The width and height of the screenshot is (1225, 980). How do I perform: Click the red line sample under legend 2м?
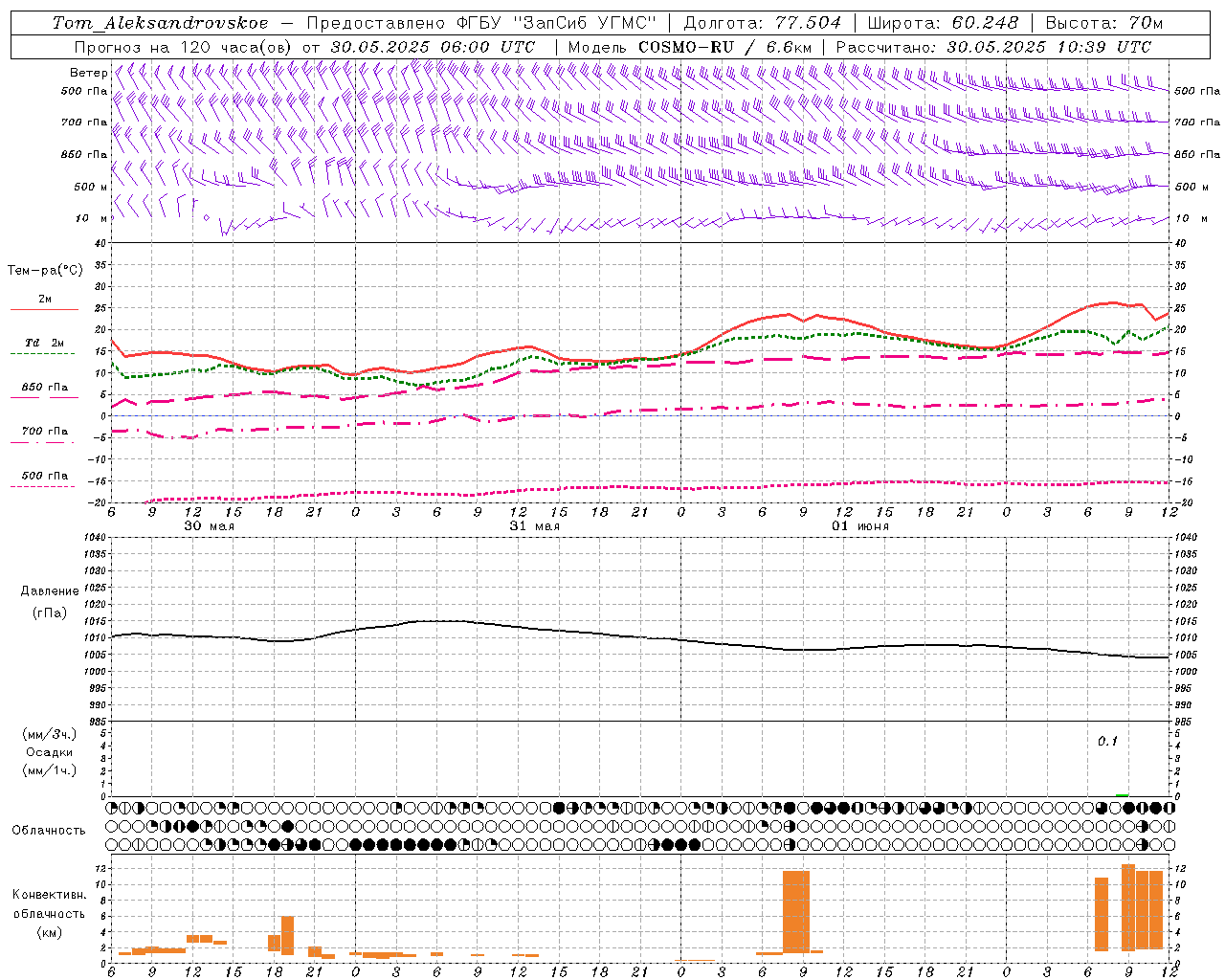click(44, 310)
